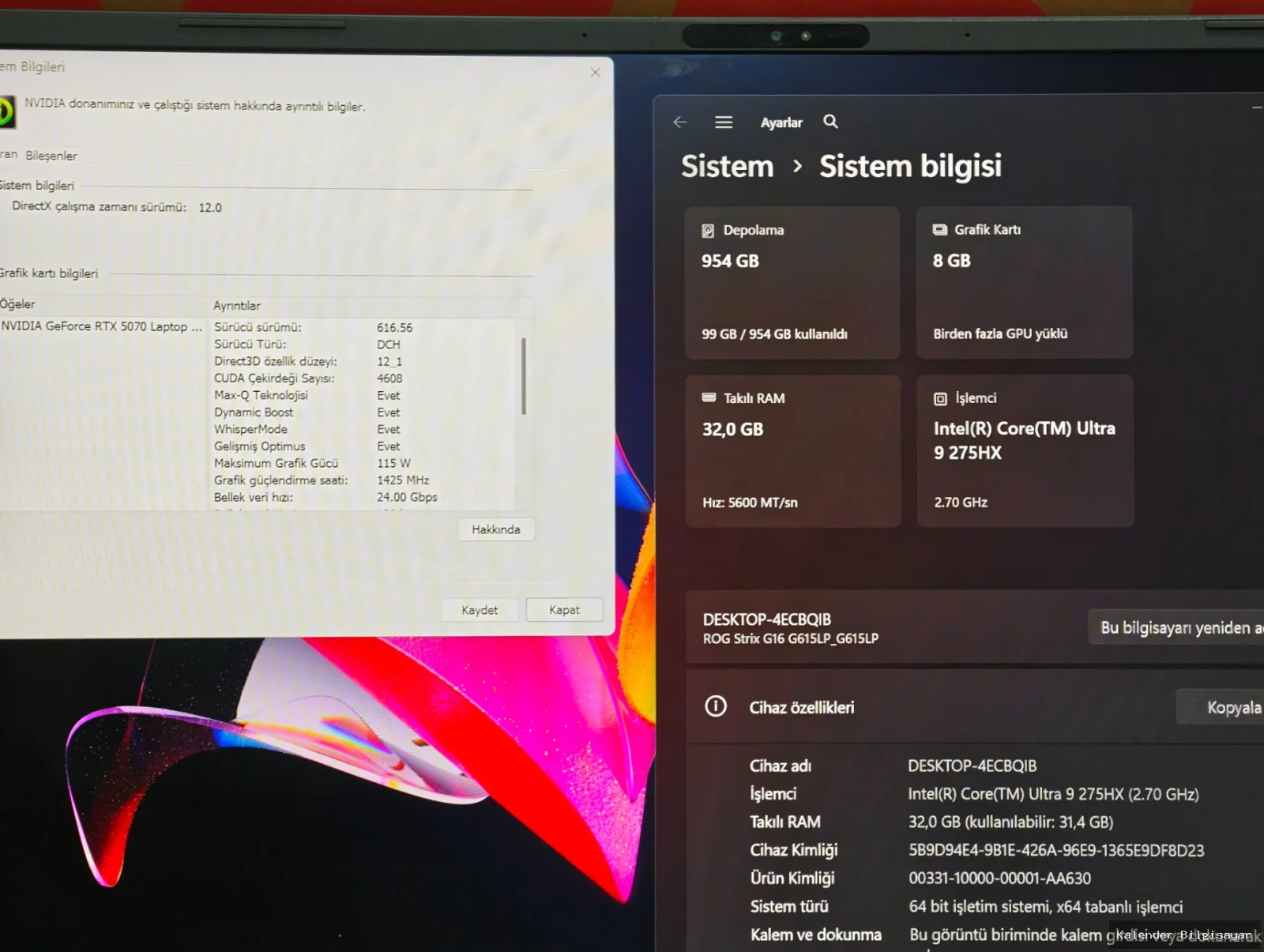The image size is (1264, 952).
Task: Go back with the Settings back arrow
Action: (x=680, y=122)
